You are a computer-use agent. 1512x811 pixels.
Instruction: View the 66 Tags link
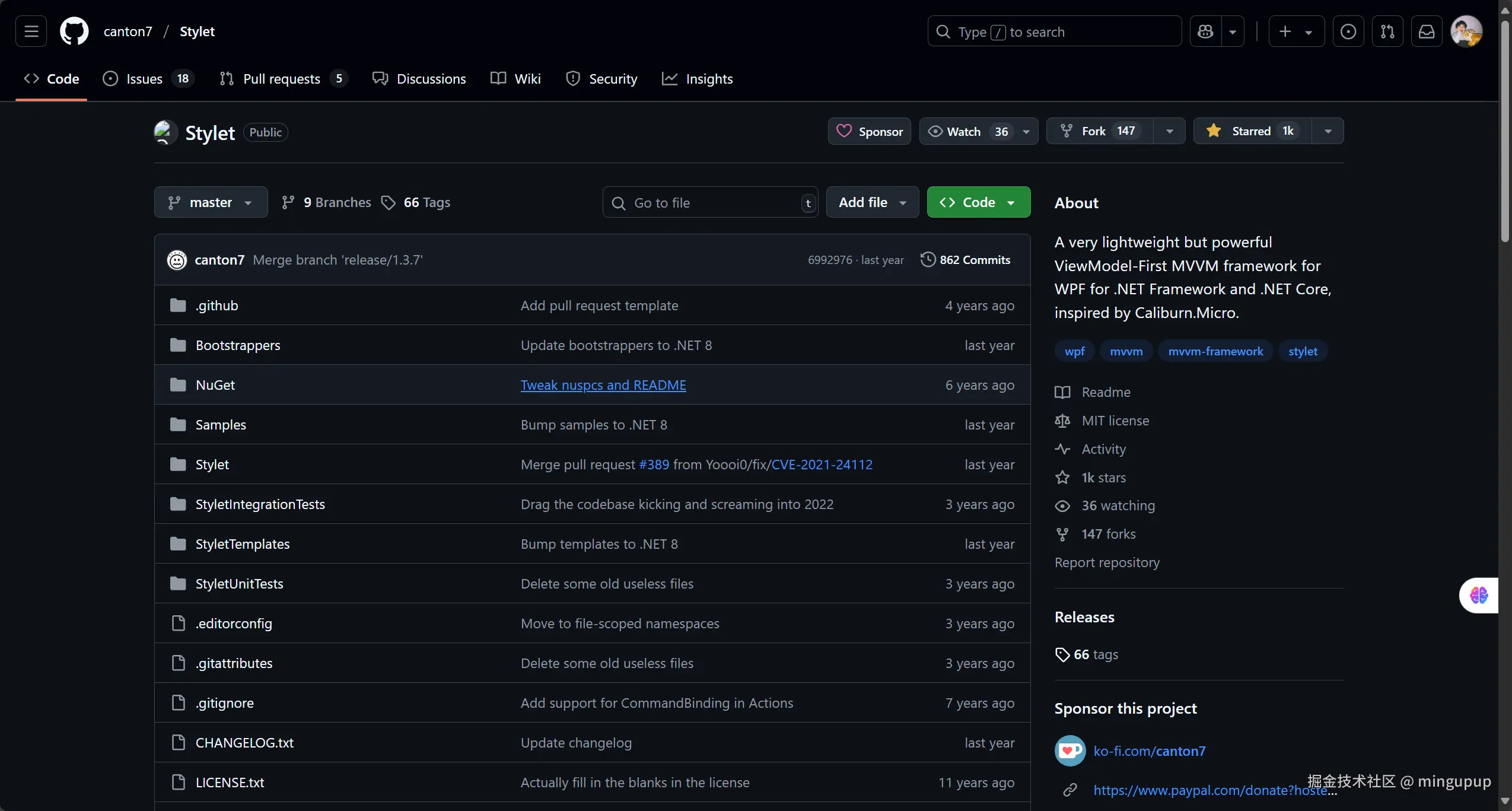tap(416, 202)
